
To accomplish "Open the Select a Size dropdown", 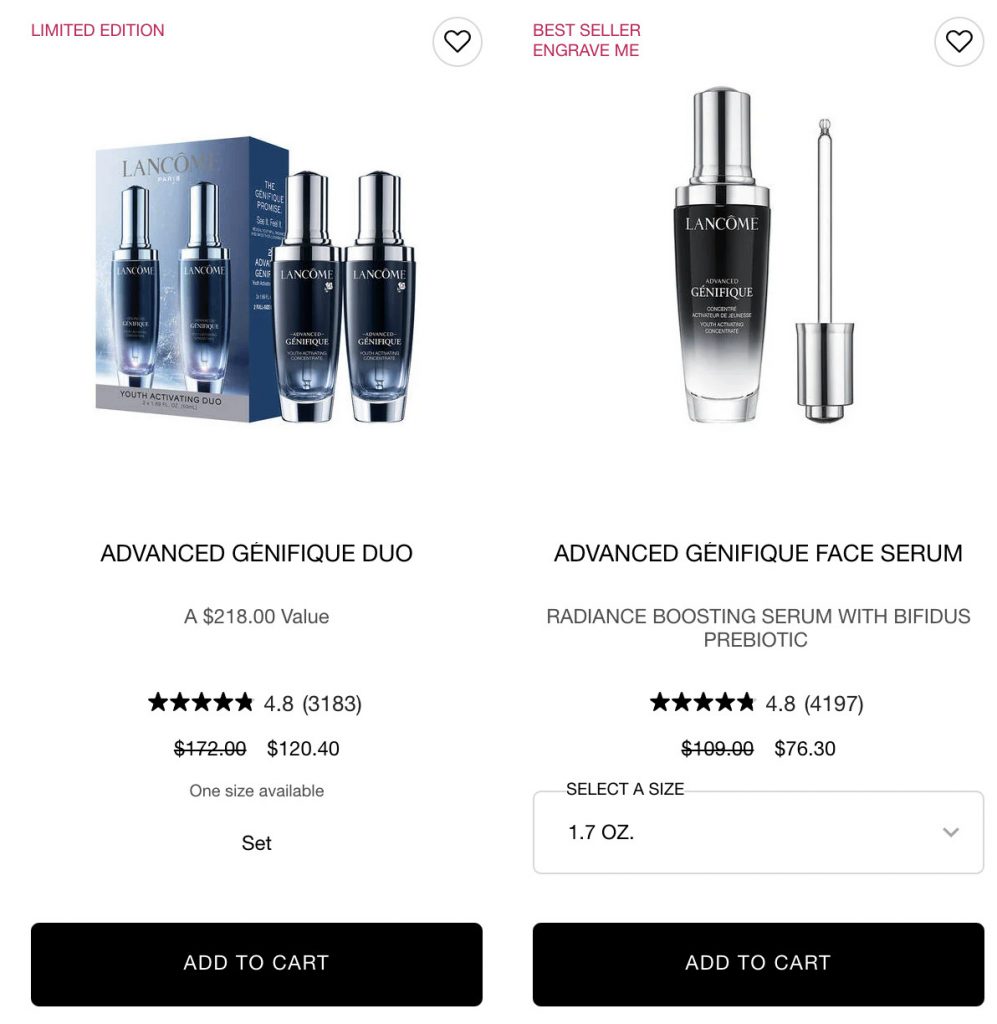I will tap(758, 832).
